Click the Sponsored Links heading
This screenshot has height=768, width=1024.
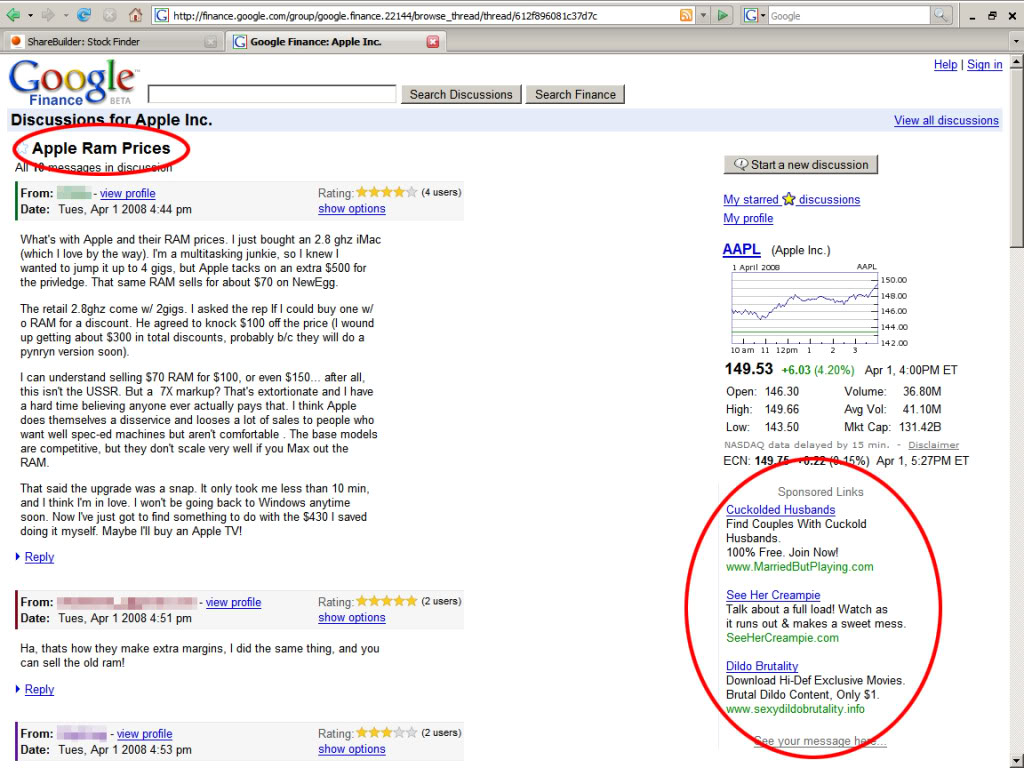[x=820, y=492]
